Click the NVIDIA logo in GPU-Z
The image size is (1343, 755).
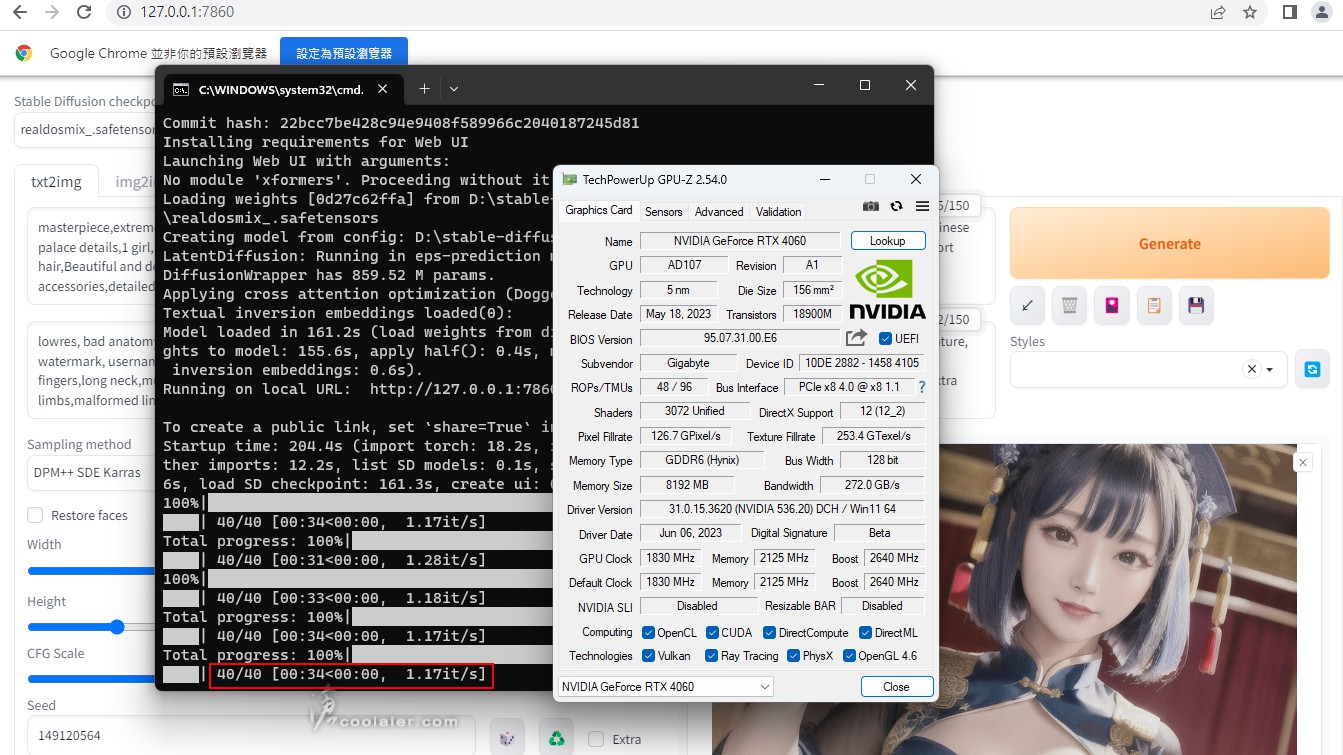point(887,289)
